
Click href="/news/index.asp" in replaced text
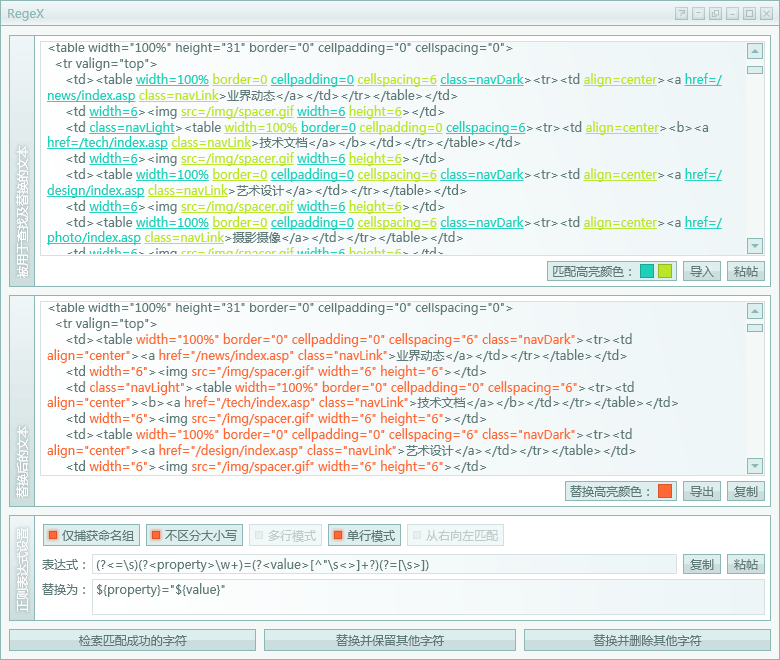coord(224,356)
